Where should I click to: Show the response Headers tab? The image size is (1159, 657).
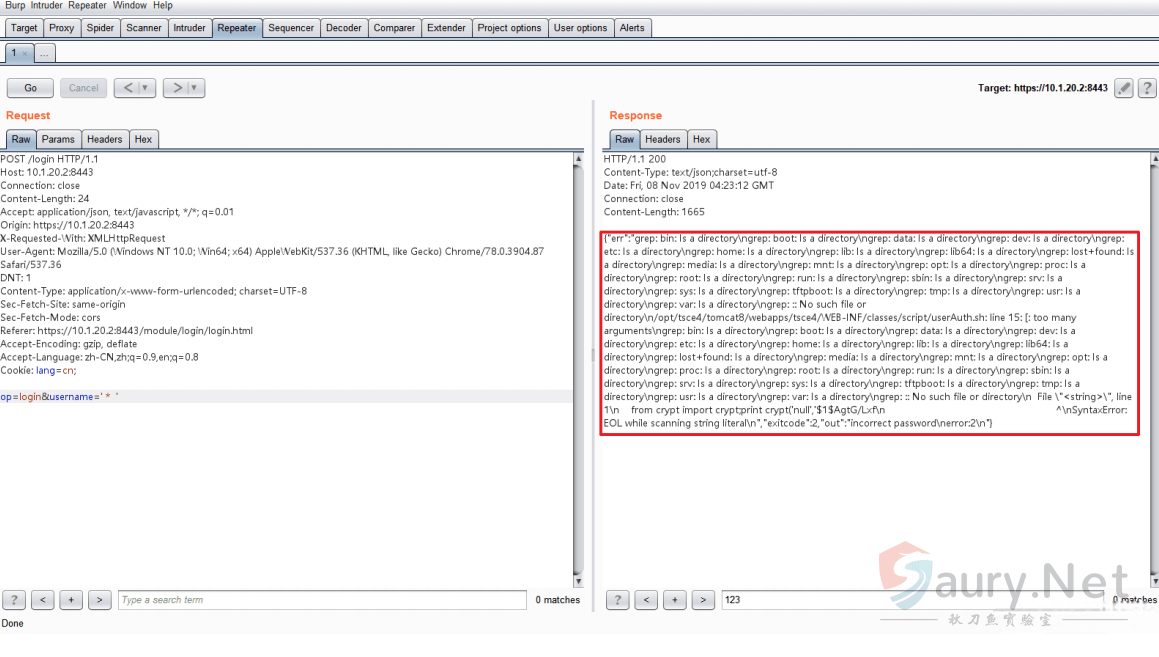pos(662,139)
